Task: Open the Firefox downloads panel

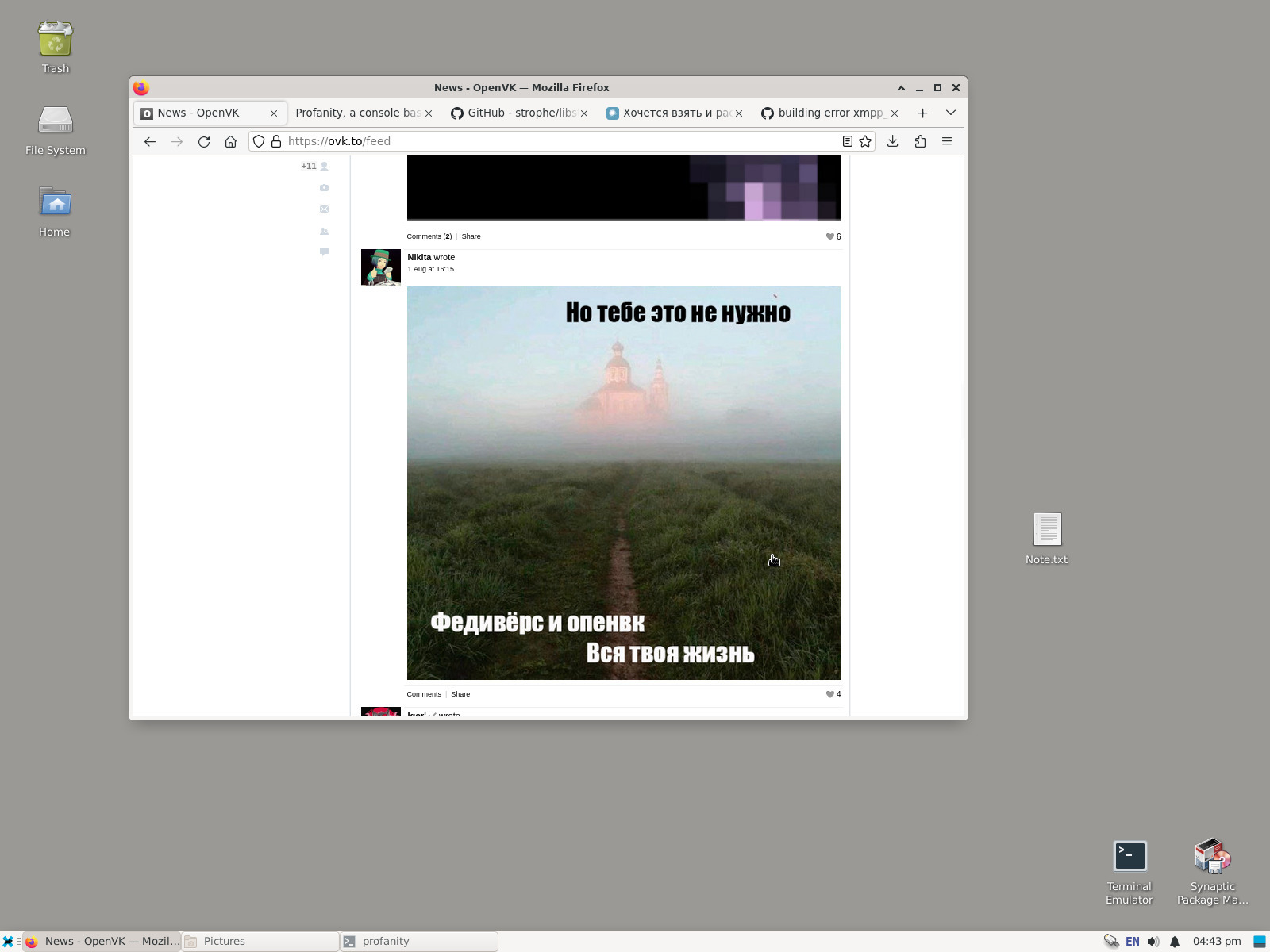Action: point(893,141)
